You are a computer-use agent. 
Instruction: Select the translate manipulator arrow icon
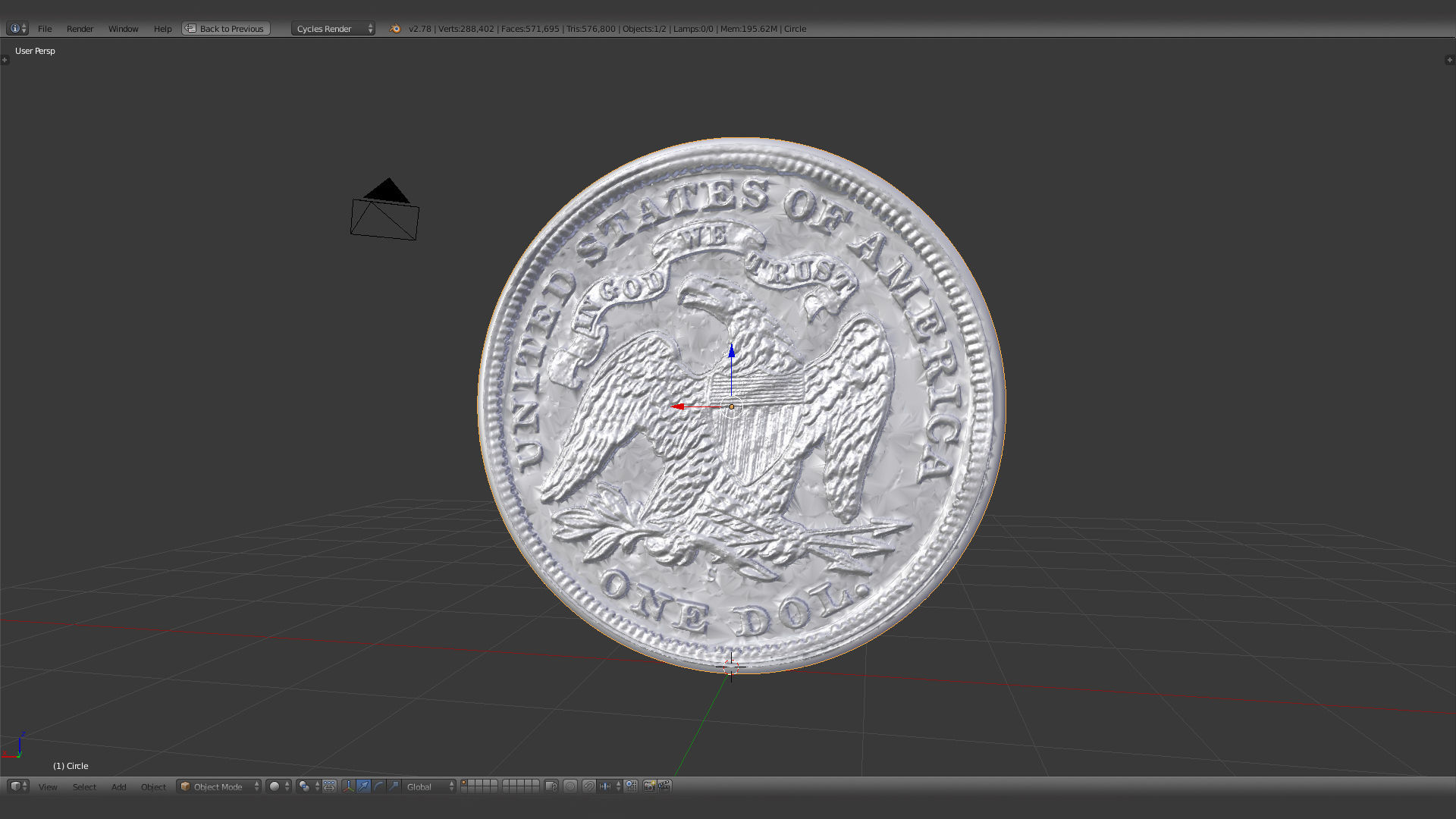363,786
